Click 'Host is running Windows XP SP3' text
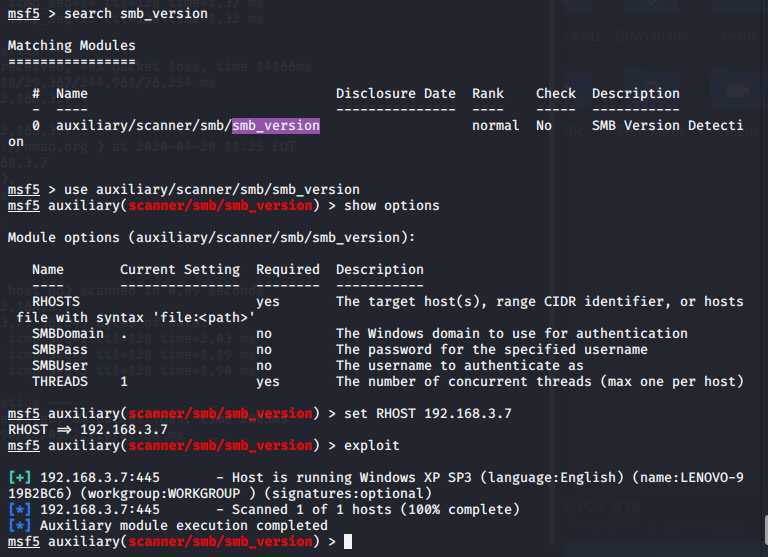The width and height of the screenshot is (768, 557). click(x=352, y=478)
